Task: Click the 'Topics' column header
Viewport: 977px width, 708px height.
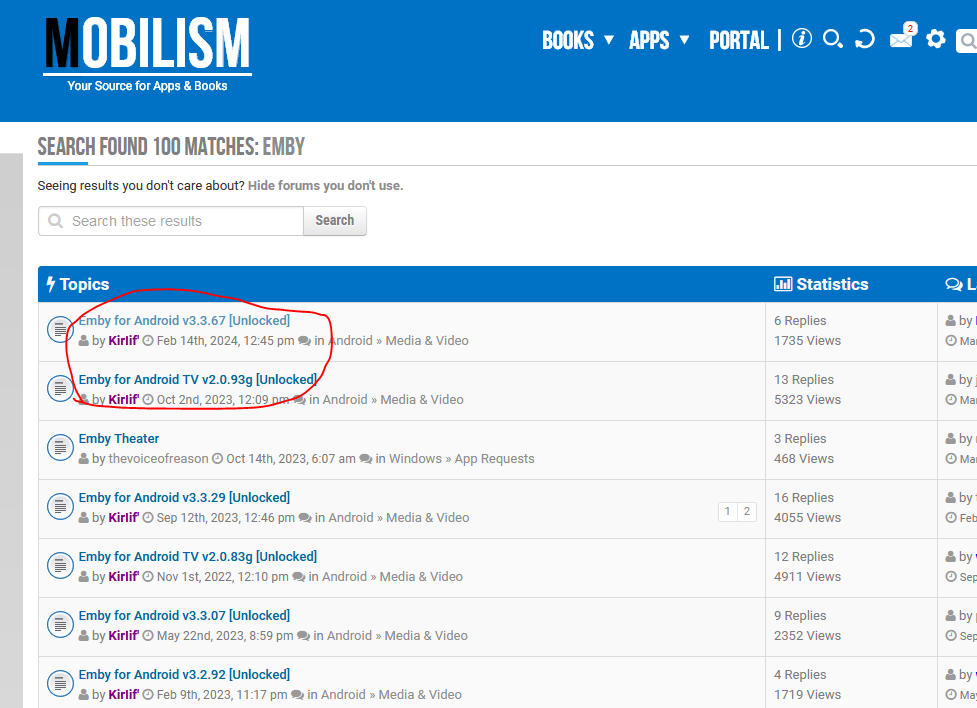Action: coord(79,284)
